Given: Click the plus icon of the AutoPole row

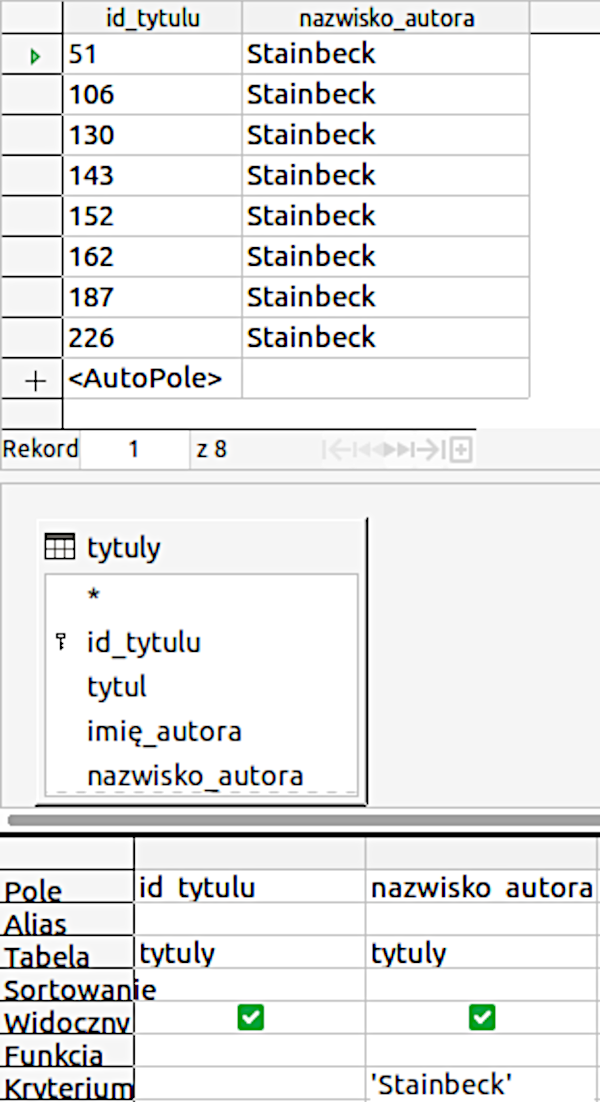Looking at the screenshot, I should pyautogui.click(x=34, y=380).
